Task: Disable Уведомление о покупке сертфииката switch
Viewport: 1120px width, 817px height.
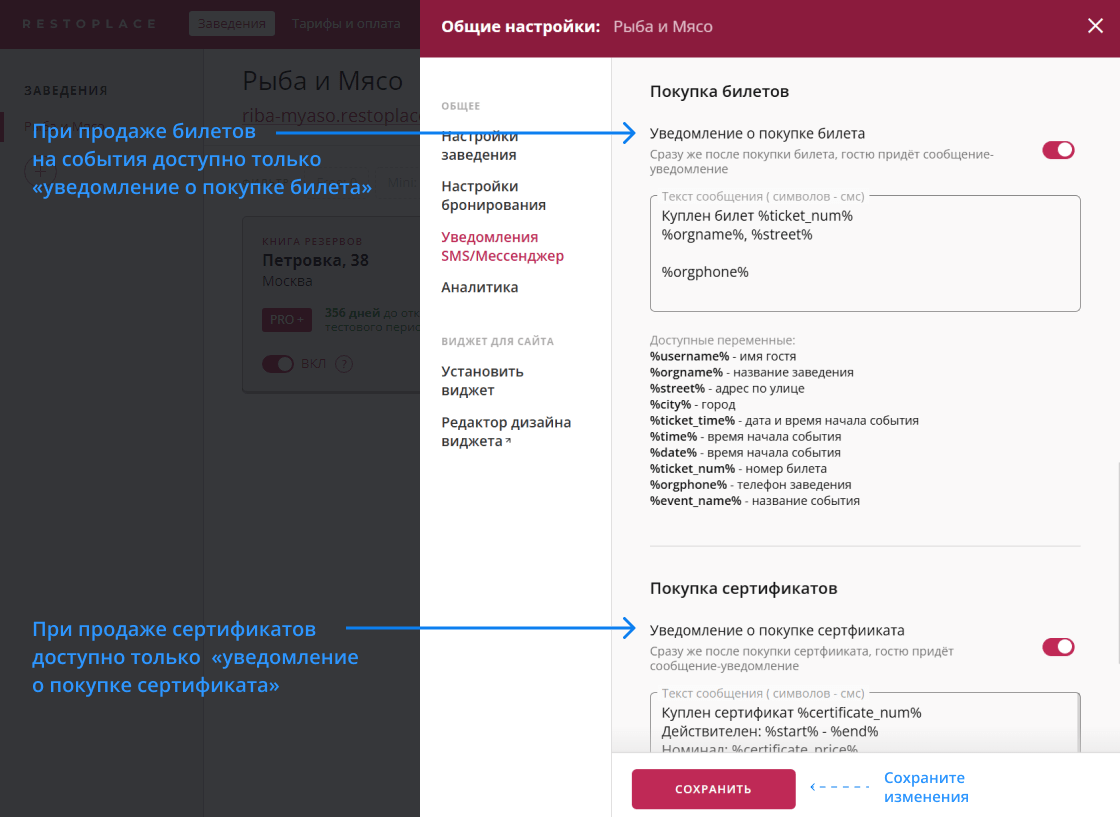Action: (x=1057, y=647)
